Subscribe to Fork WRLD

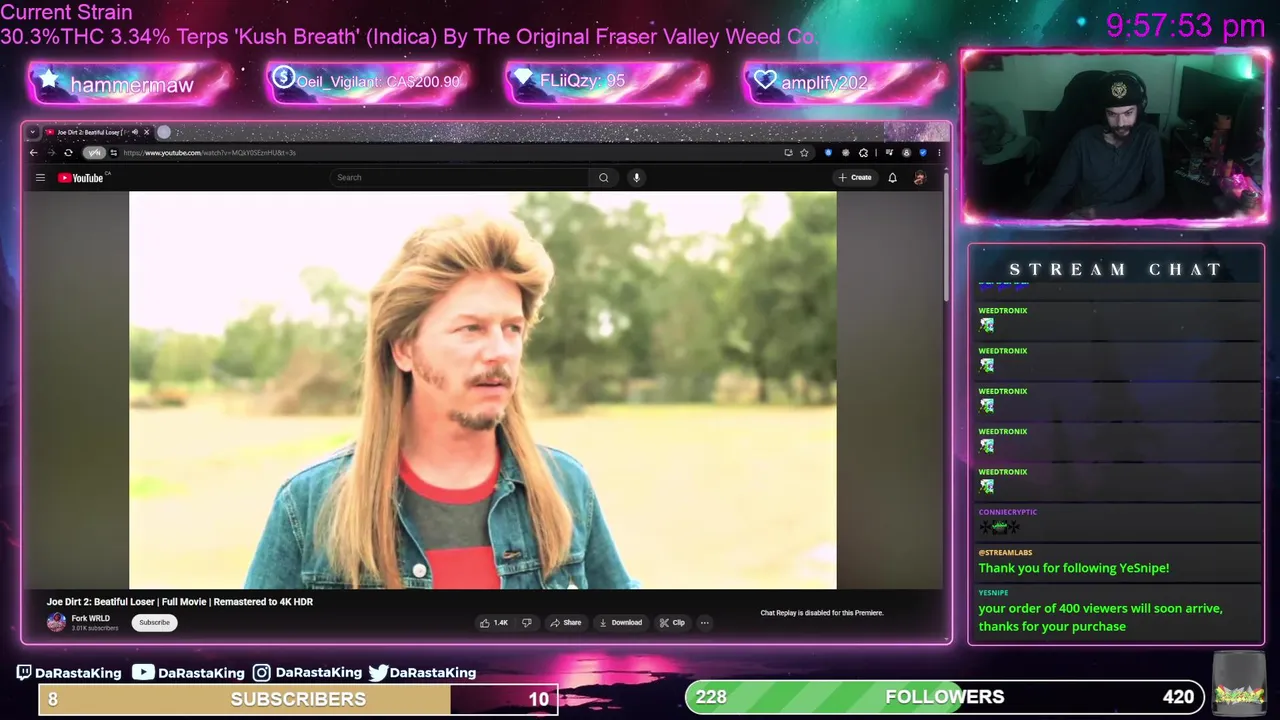click(154, 623)
